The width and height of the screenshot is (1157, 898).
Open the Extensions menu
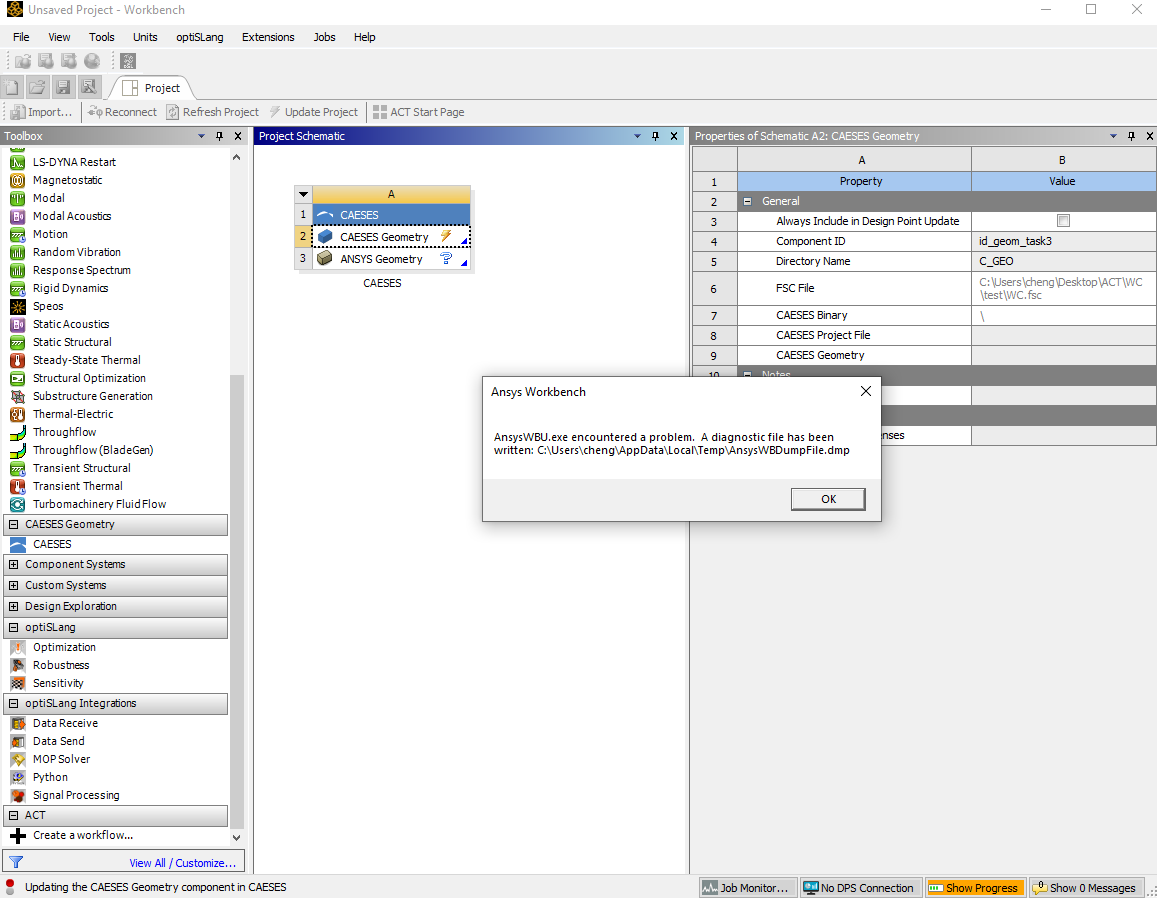(x=268, y=37)
